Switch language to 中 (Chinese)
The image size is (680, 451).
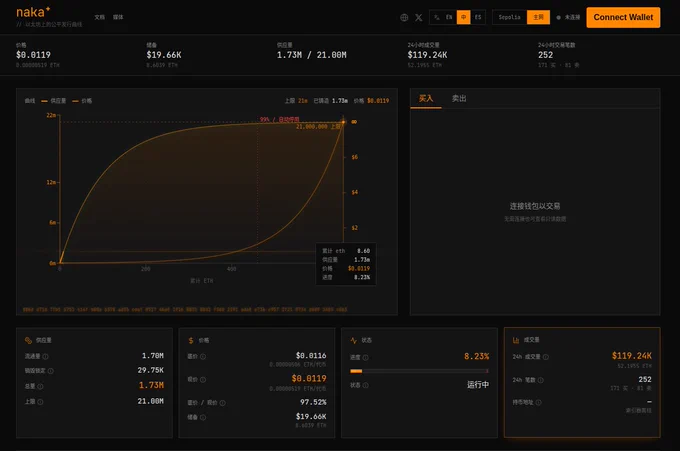[464, 17]
